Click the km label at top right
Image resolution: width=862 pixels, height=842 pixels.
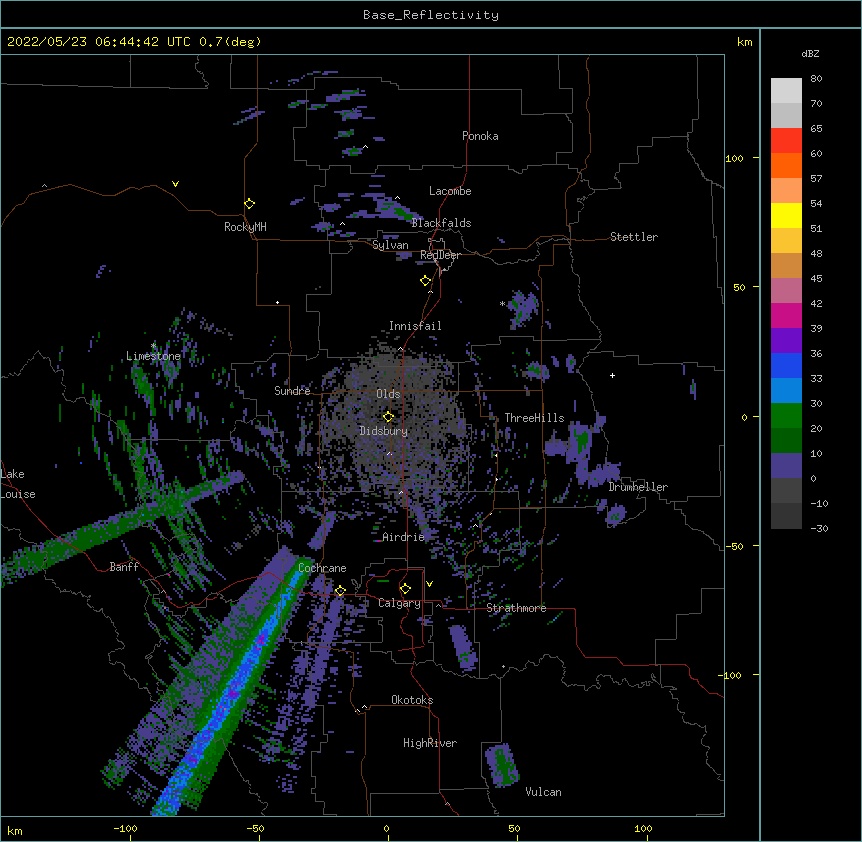tap(745, 42)
